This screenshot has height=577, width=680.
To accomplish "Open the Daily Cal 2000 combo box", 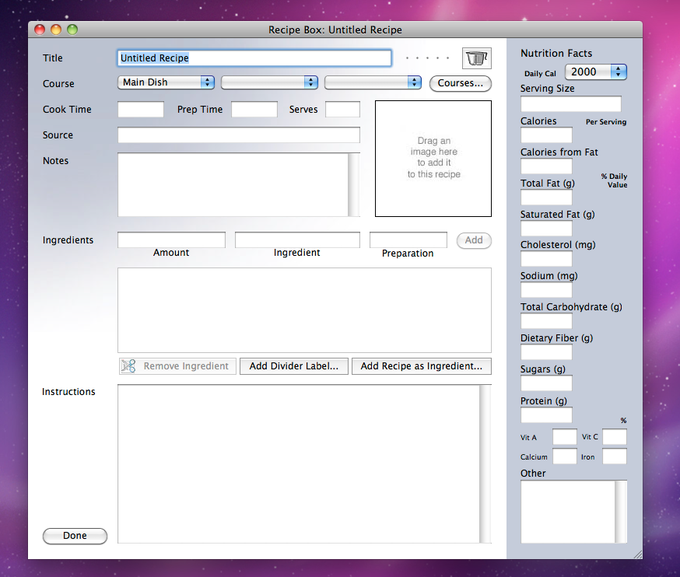I will click(596, 72).
